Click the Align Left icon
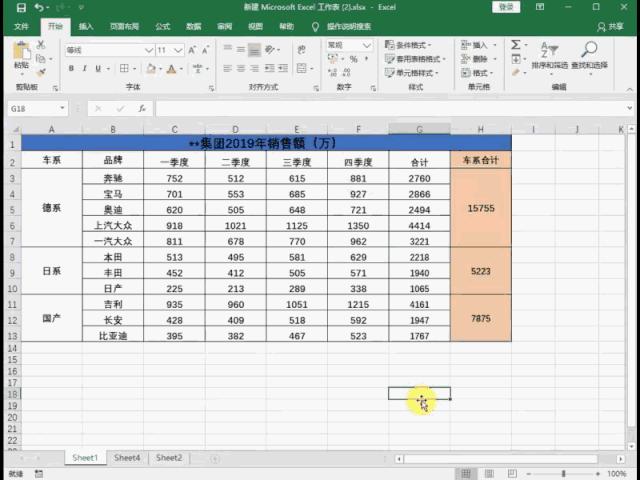 click(228, 69)
